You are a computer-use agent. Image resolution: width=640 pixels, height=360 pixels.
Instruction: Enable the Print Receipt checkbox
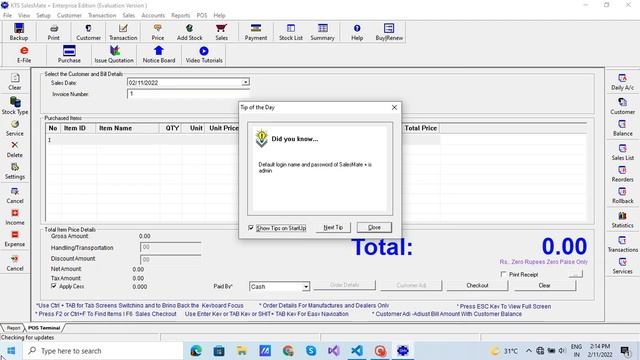pos(503,274)
